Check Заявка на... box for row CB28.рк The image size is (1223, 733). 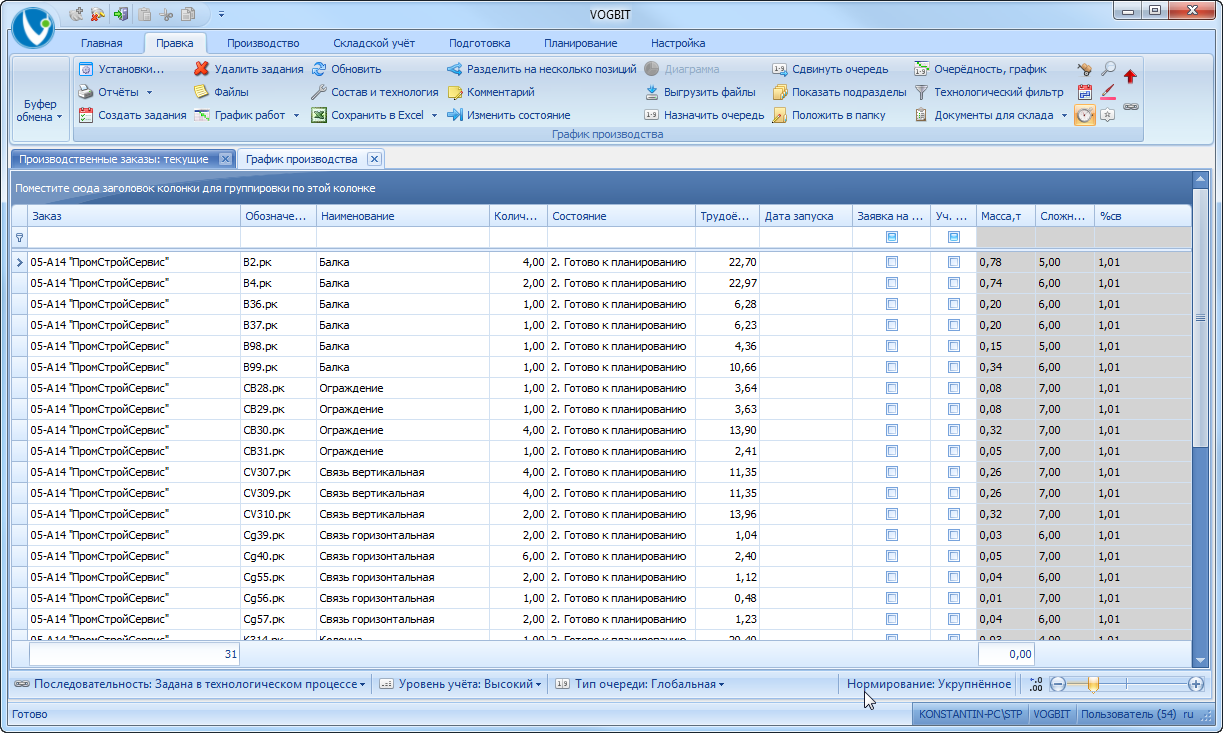[892, 388]
